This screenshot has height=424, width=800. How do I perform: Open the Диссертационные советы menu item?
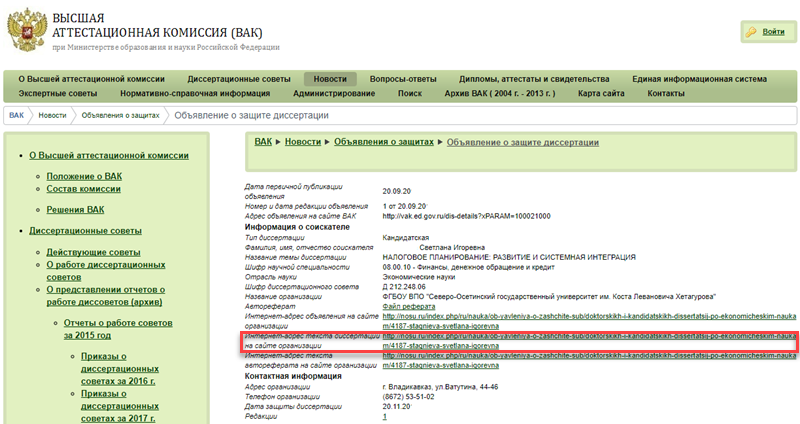click(x=238, y=79)
